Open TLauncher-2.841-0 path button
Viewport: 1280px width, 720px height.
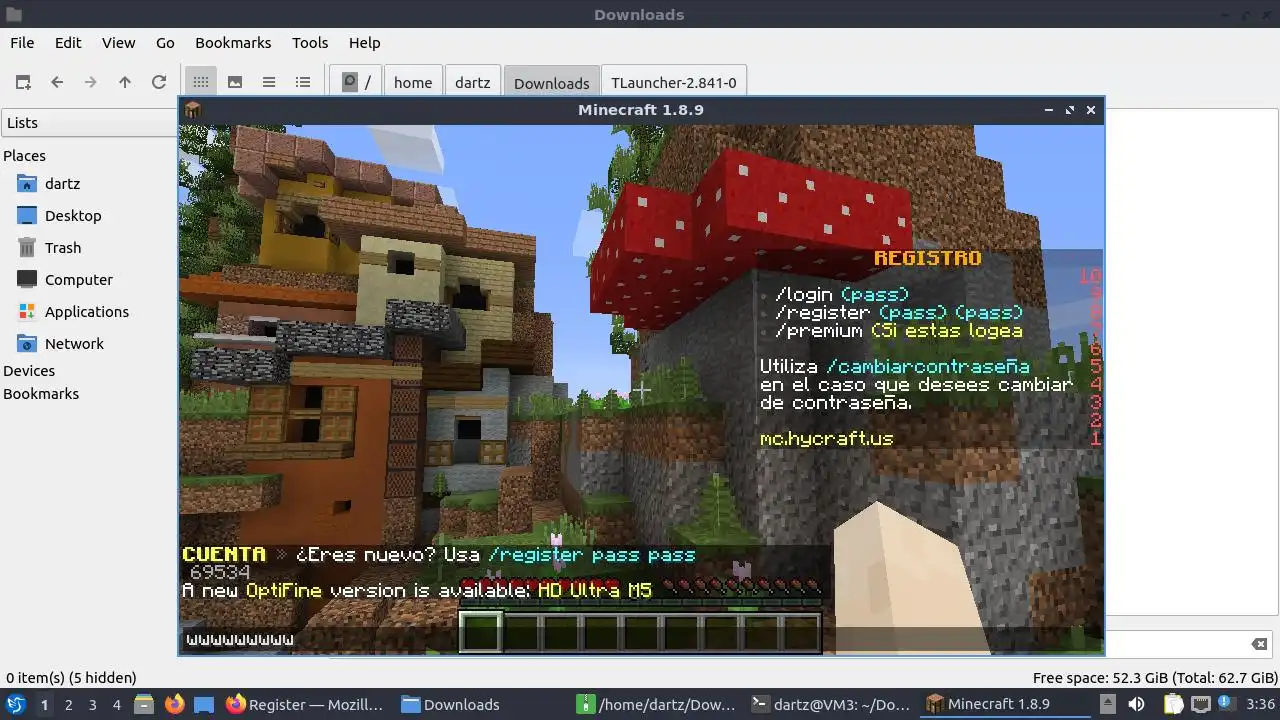[674, 82]
